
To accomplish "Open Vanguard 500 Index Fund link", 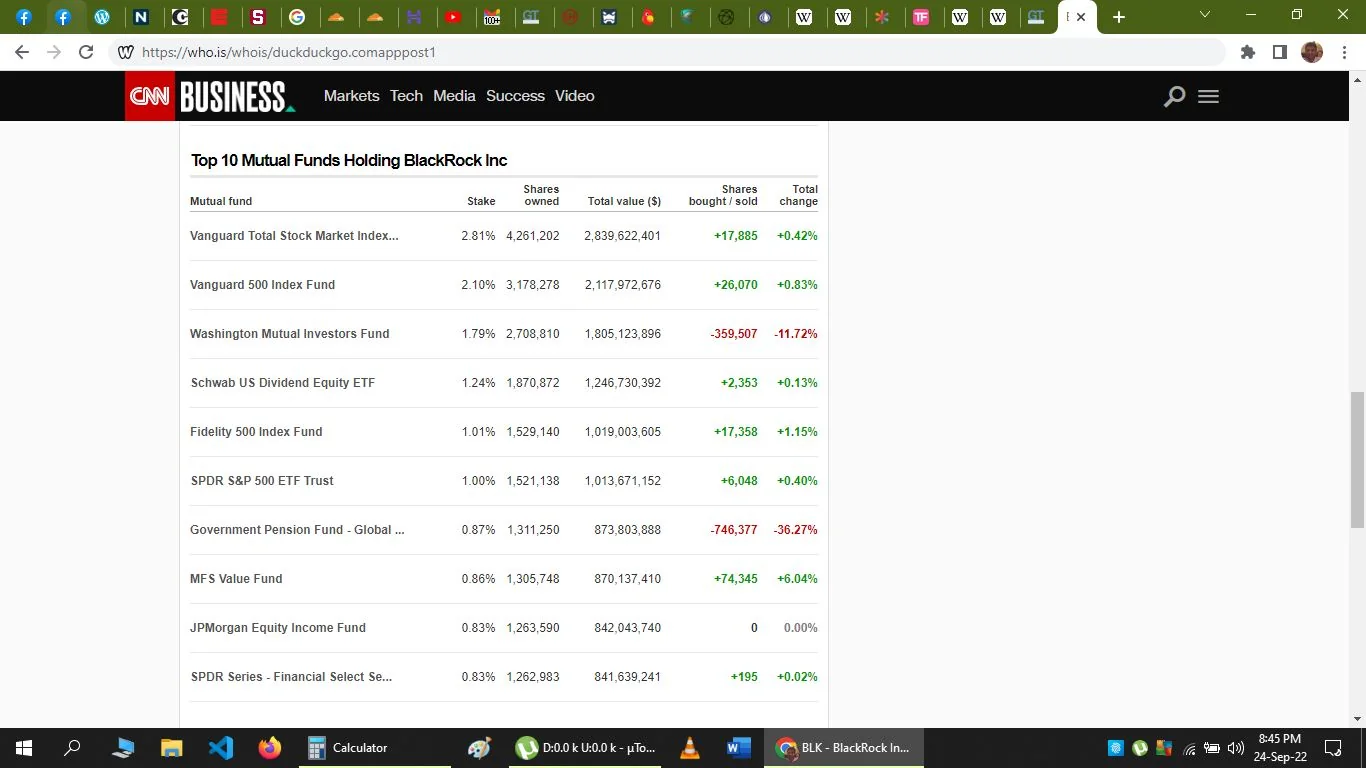I will (x=262, y=285).
